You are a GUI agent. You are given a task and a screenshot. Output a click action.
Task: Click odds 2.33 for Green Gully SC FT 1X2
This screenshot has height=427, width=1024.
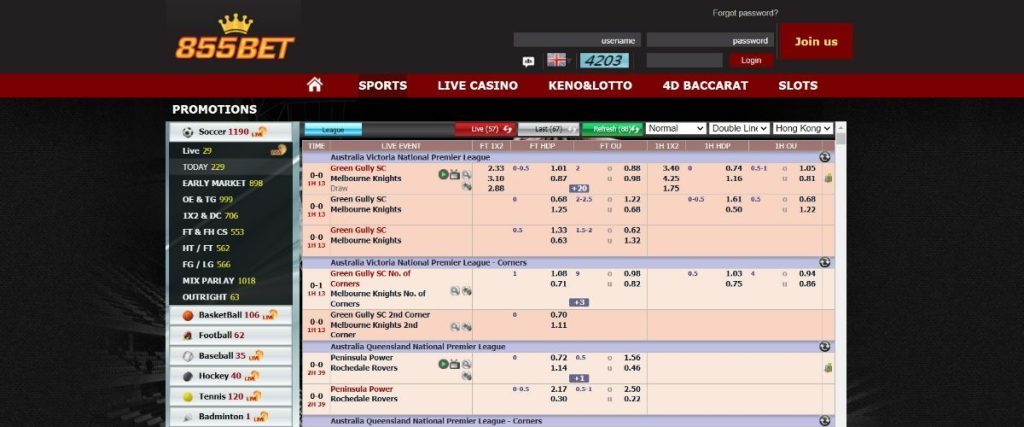[x=496, y=168]
